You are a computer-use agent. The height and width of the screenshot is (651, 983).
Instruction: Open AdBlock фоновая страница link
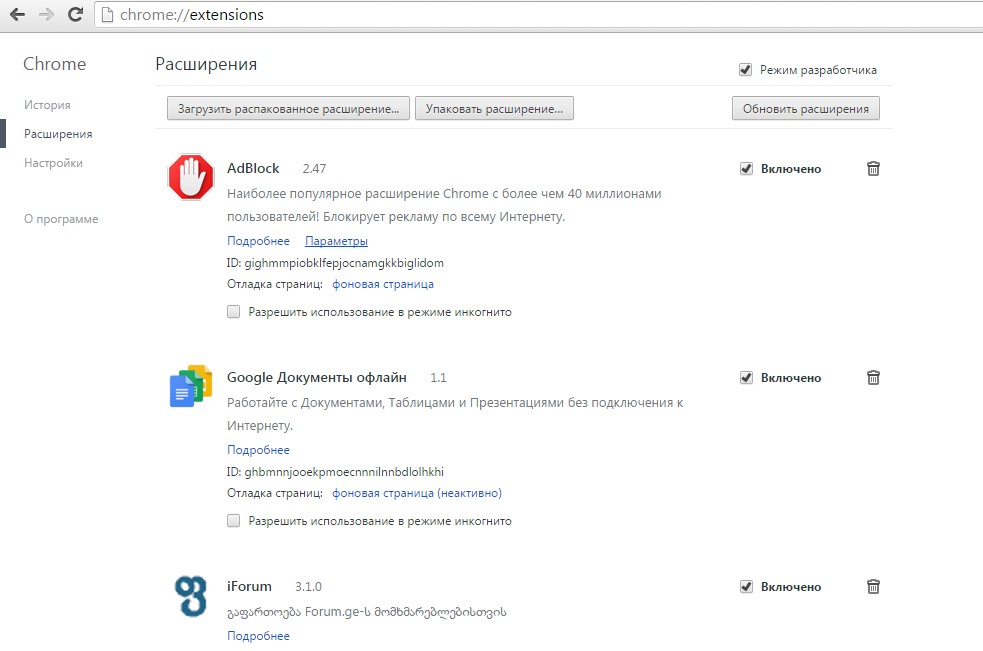382,284
